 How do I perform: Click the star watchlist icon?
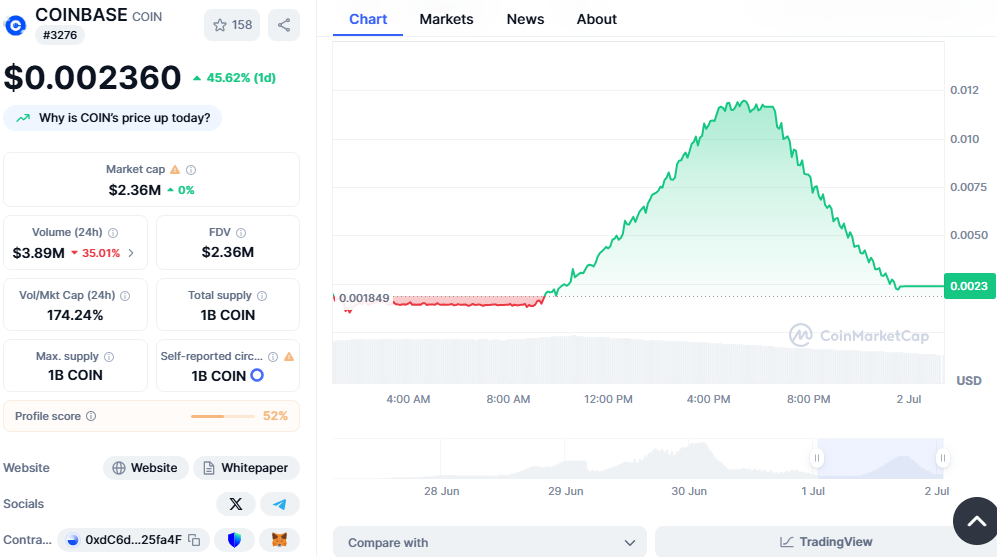[220, 25]
